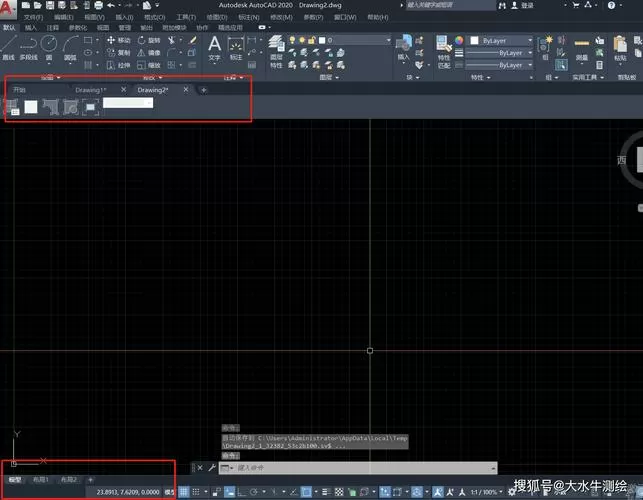Choose the Arc tool in ribbon

pyautogui.click(x=70, y=48)
